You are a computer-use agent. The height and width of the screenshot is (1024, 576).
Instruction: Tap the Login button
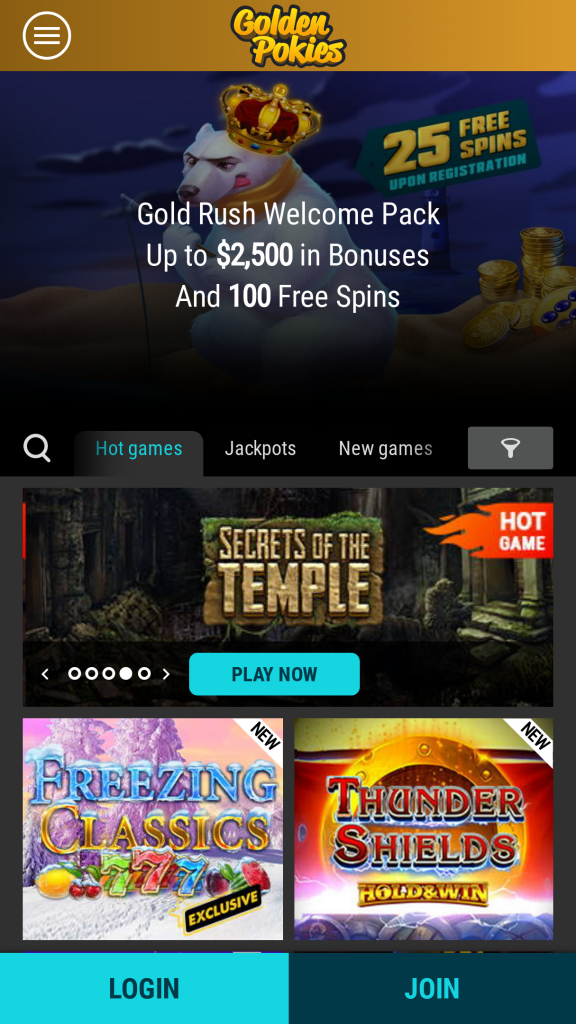click(x=144, y=989)
